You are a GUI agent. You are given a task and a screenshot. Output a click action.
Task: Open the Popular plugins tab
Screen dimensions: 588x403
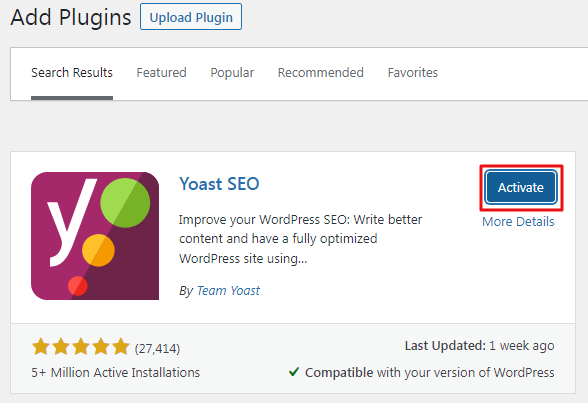232,73
